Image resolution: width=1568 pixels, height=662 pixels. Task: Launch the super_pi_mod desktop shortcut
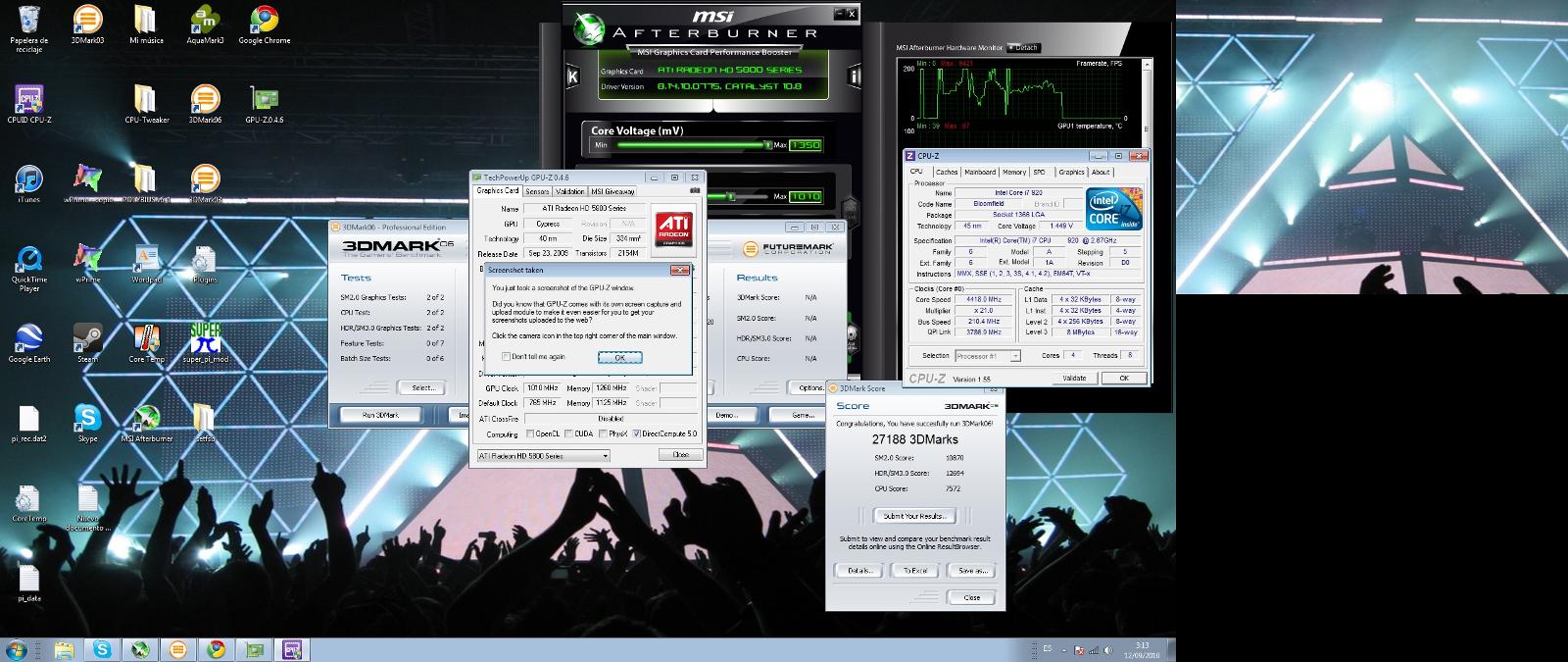[x=205, y=343]
